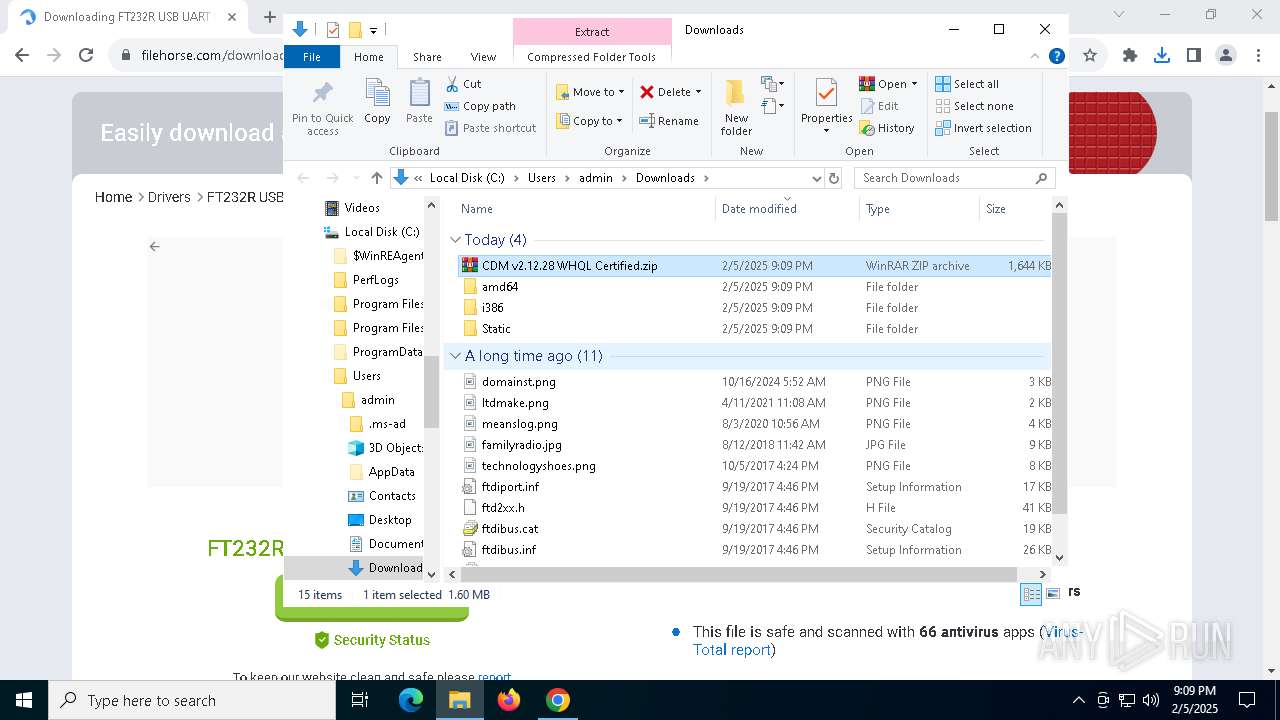Click Invert selection in ribbon
1280x720 pixels.
[983, 128]
